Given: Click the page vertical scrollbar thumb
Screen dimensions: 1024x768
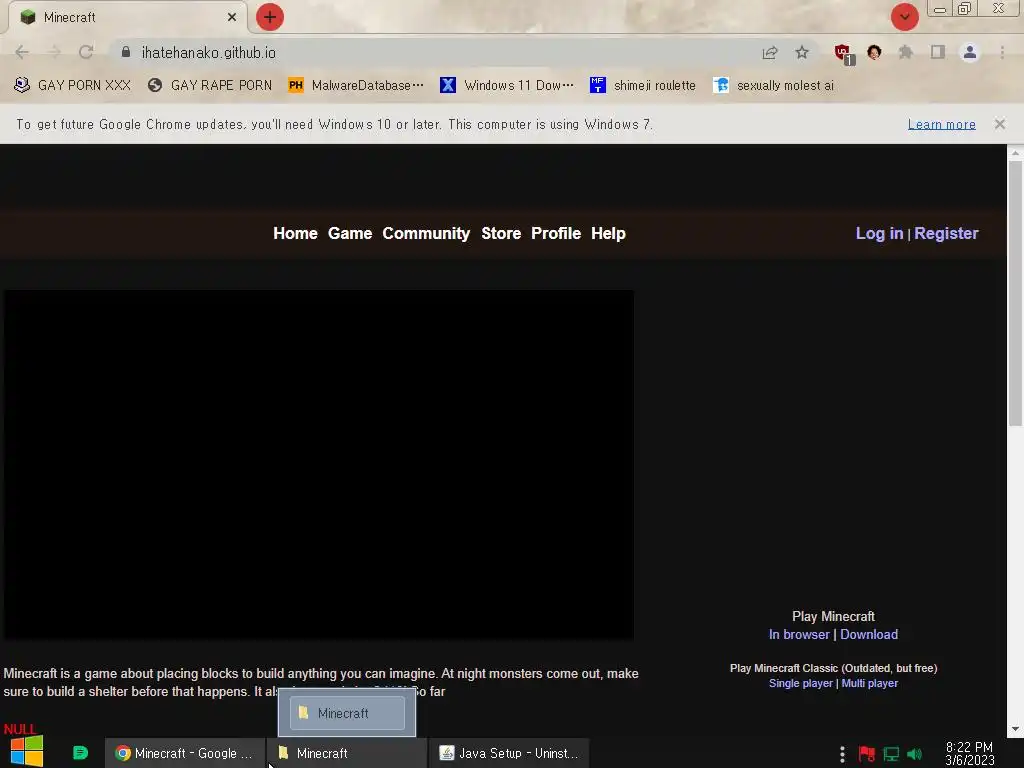Looking at the screenshot, I should (x=1015, y=293).
